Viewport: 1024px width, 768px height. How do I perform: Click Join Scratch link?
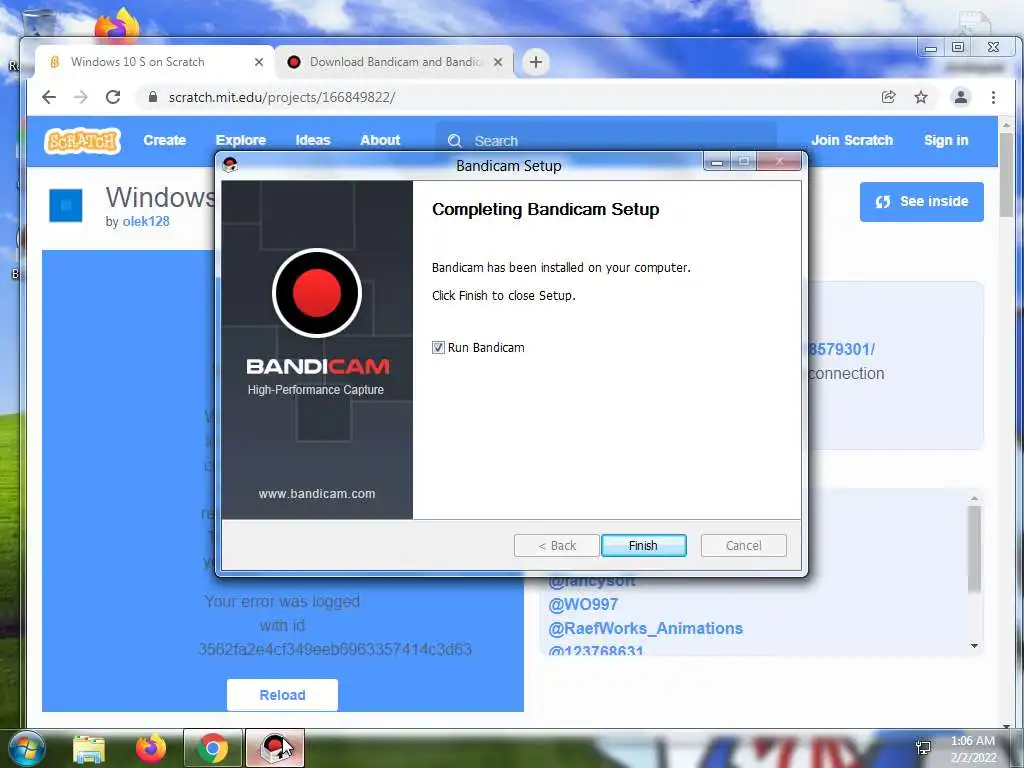(x=852, y=140)
